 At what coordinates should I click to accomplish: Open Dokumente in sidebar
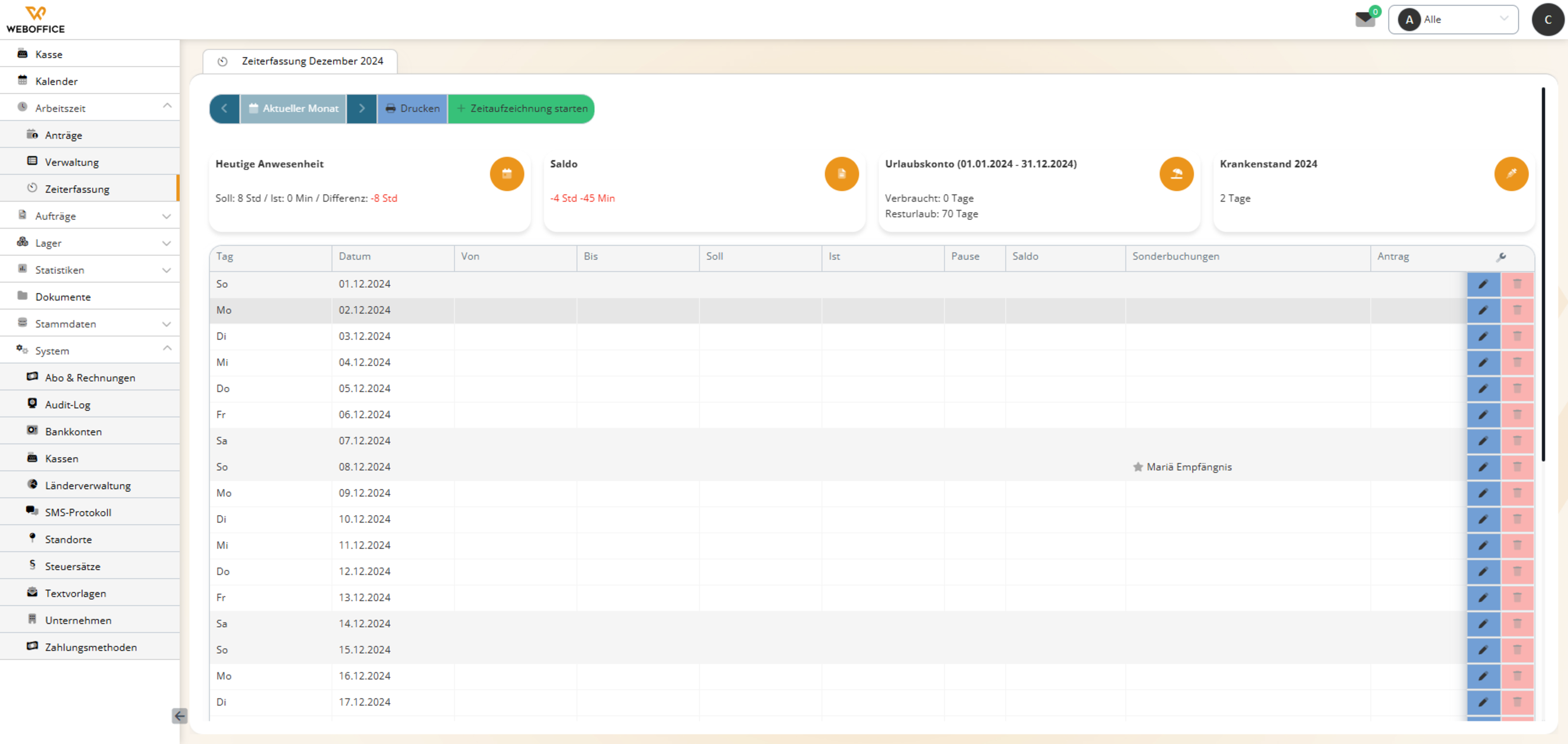coord(90,296)
